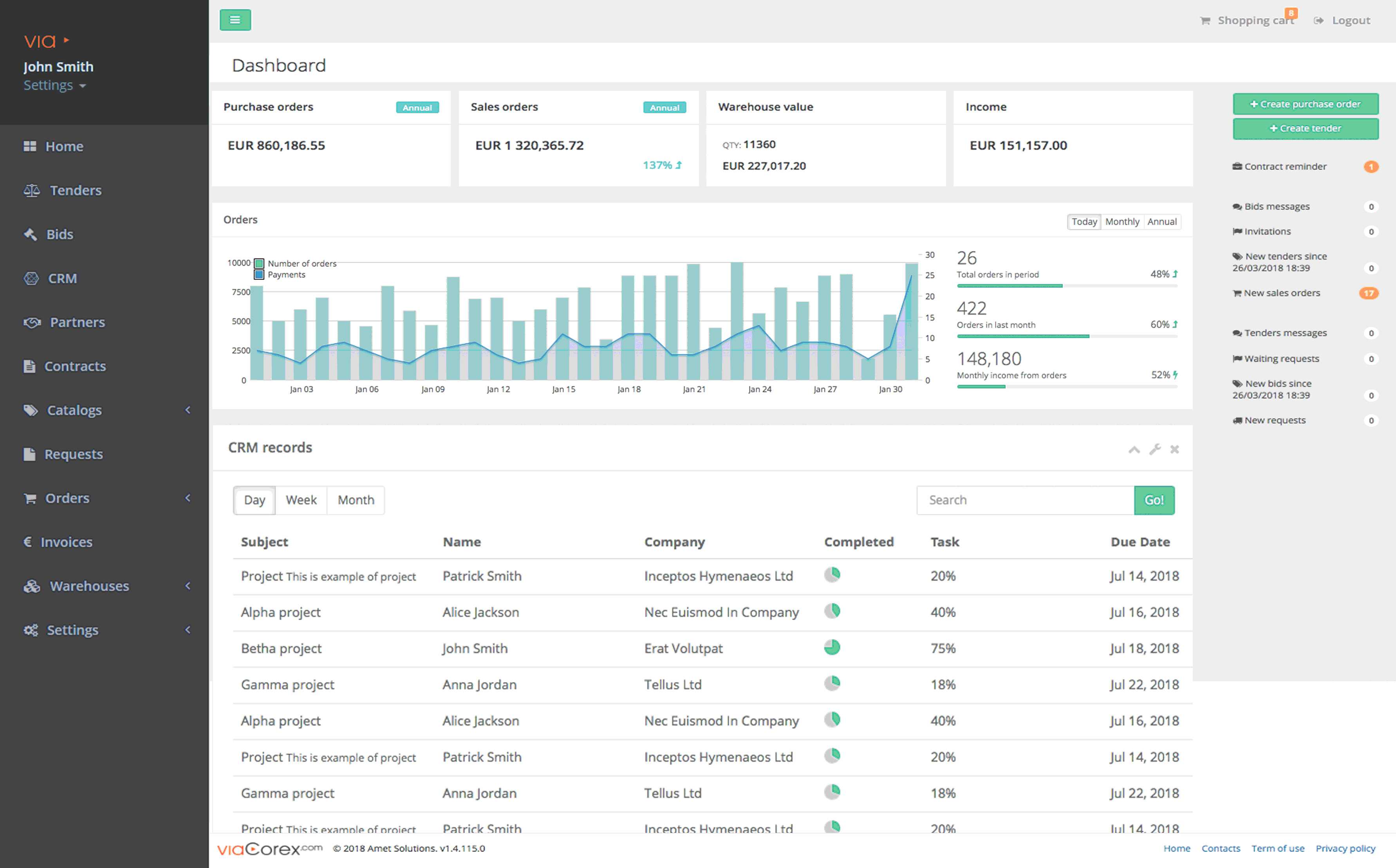Select the Today chart range
This screenshot has width=1396, height=868.
(1084, 222)
